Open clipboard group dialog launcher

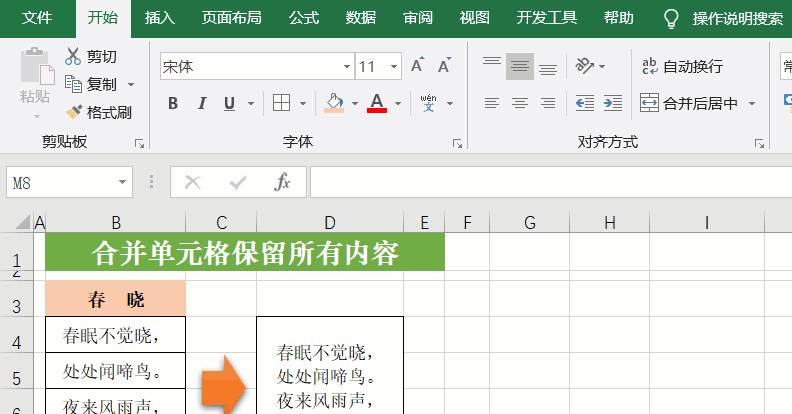coord(139,144)
